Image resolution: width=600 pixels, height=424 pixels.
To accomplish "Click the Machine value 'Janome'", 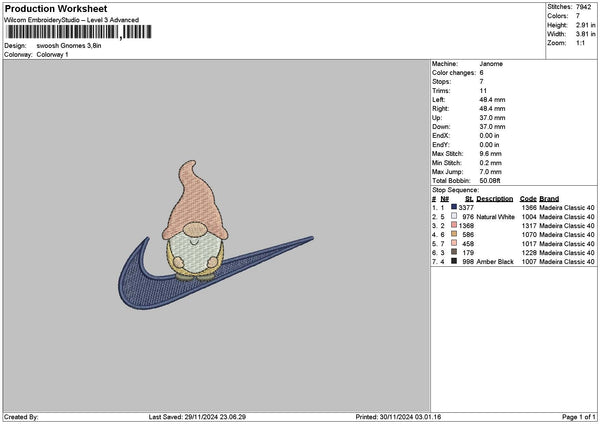I will point(491,64).
